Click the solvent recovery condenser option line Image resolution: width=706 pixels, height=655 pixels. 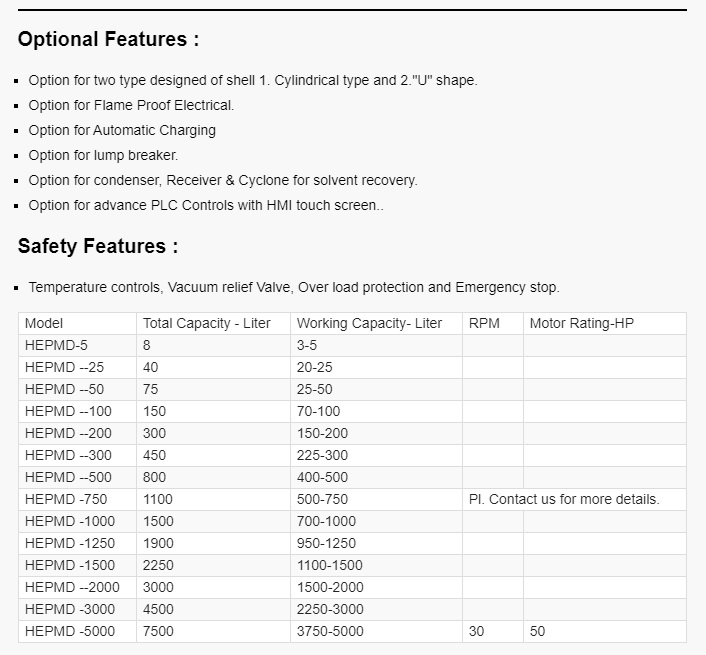[x=223, y=180]
